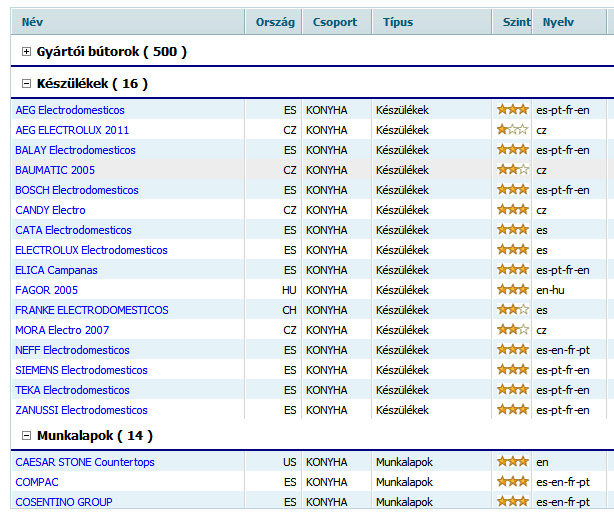Open the AEG ELECTROLUX 2011 link
This screenshot has width=614, height=512.
pyautogui.click(x=72, y=130)
